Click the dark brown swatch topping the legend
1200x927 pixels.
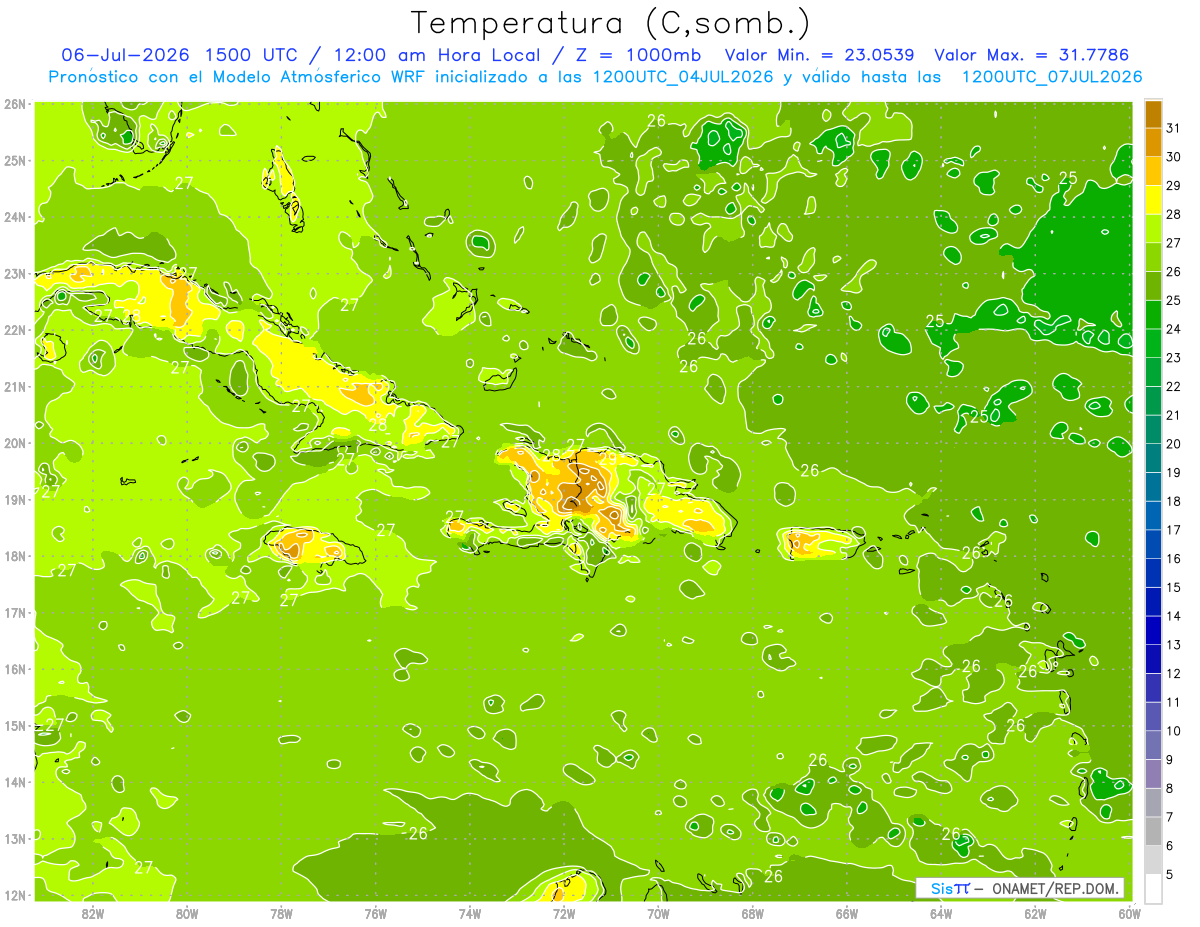click(1154, 115)
